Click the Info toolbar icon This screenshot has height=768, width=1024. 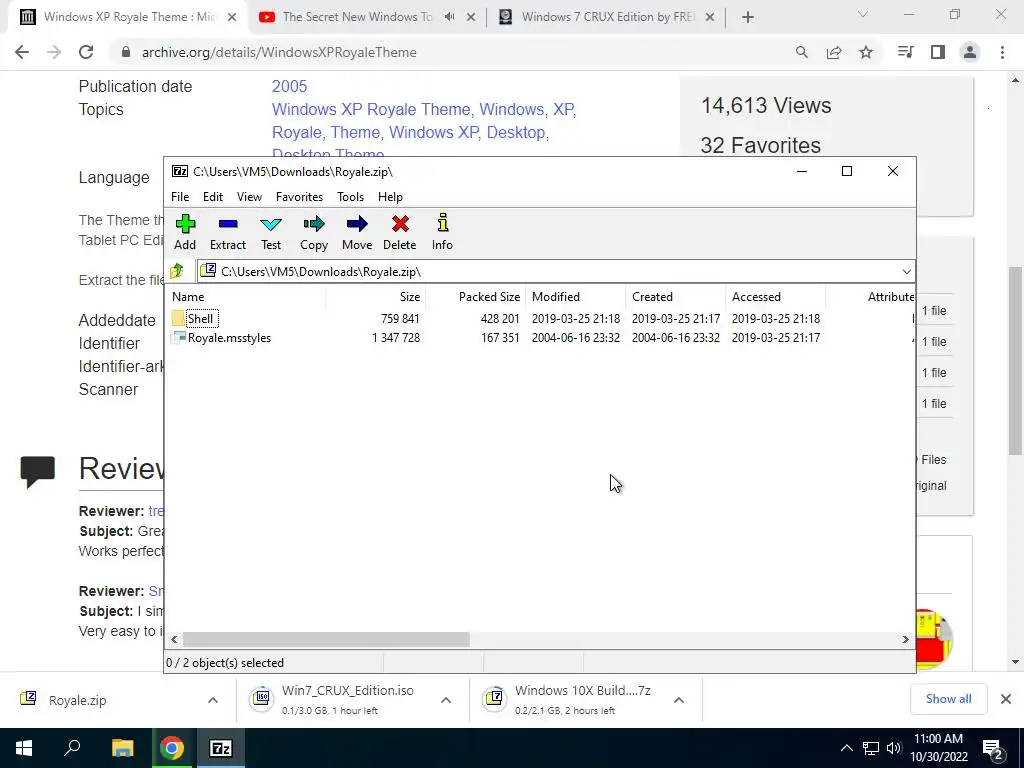pyautogui.click(x=442, y=223)
